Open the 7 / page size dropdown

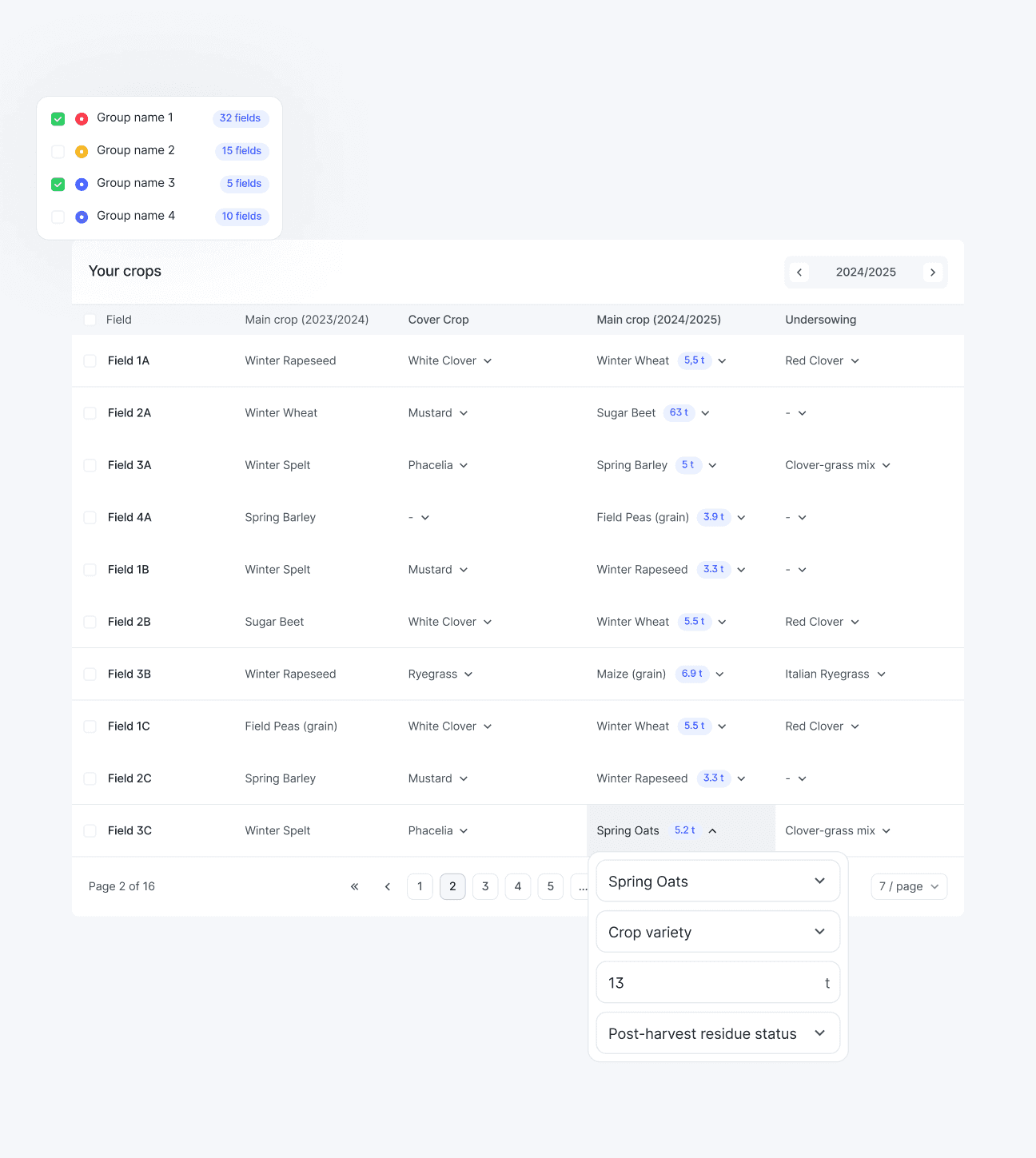(x=908, y=886)
